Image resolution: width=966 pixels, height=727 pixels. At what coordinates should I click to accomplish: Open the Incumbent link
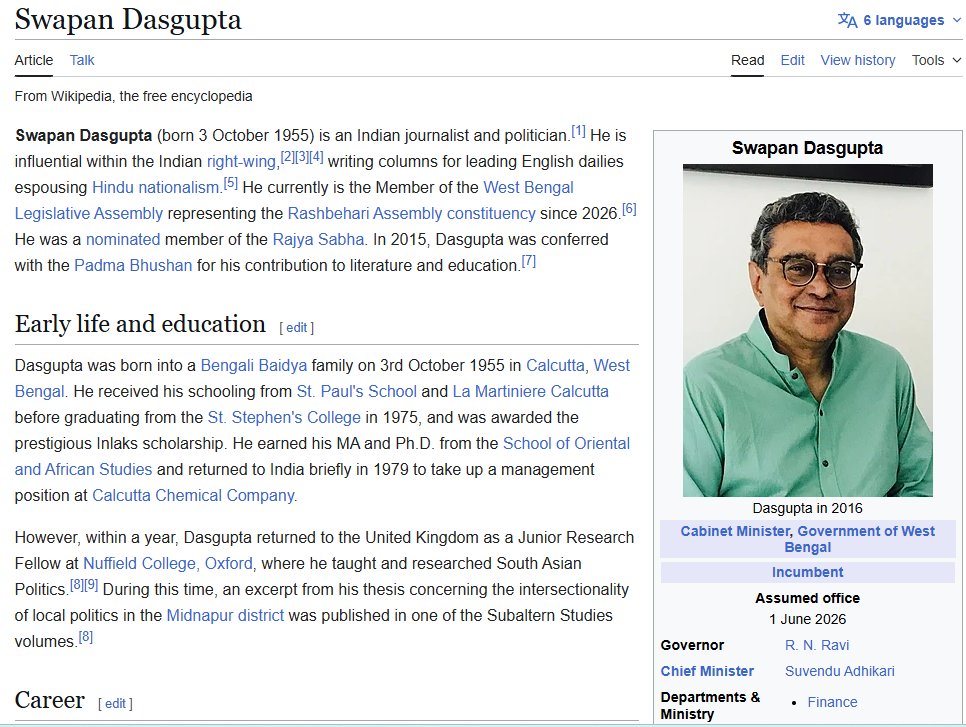click(808, 572)
